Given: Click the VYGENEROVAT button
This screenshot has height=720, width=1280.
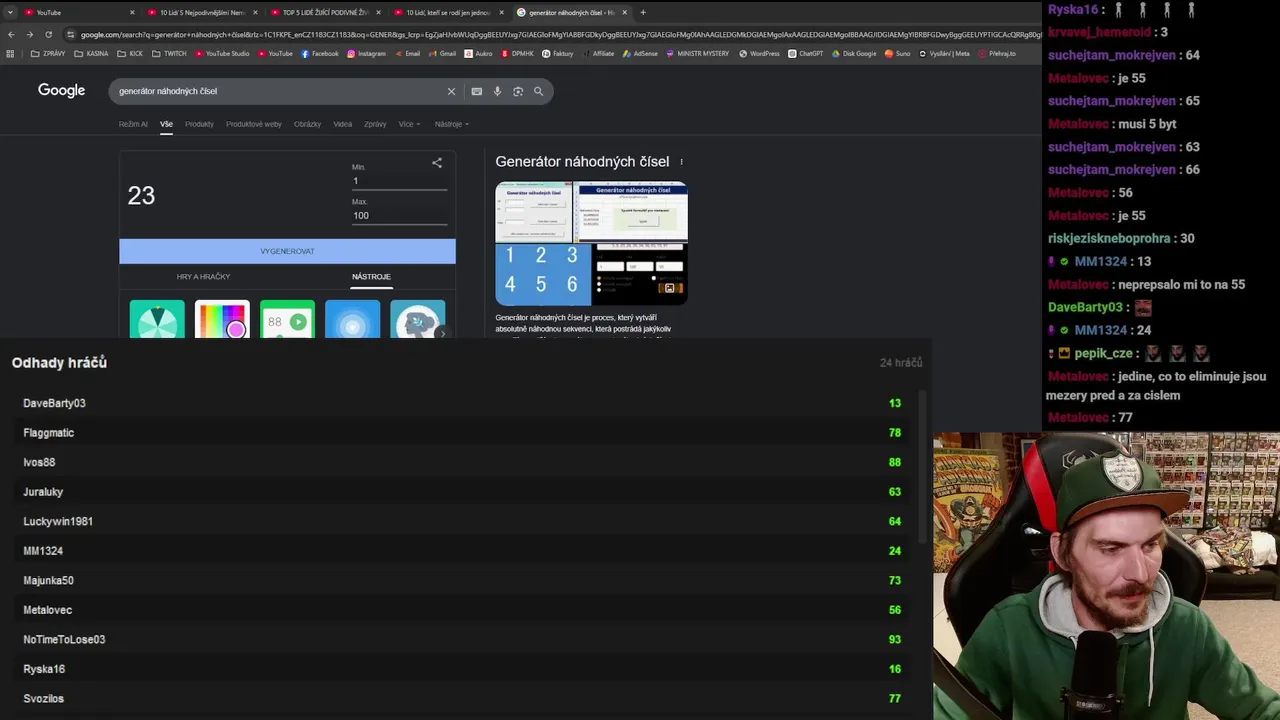Looking at the screenshot, I should point(287,251).
